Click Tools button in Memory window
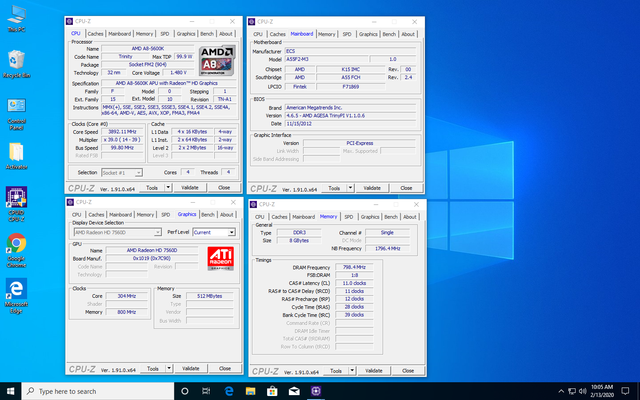The image size is (640, 400). (x=336, y=371)
